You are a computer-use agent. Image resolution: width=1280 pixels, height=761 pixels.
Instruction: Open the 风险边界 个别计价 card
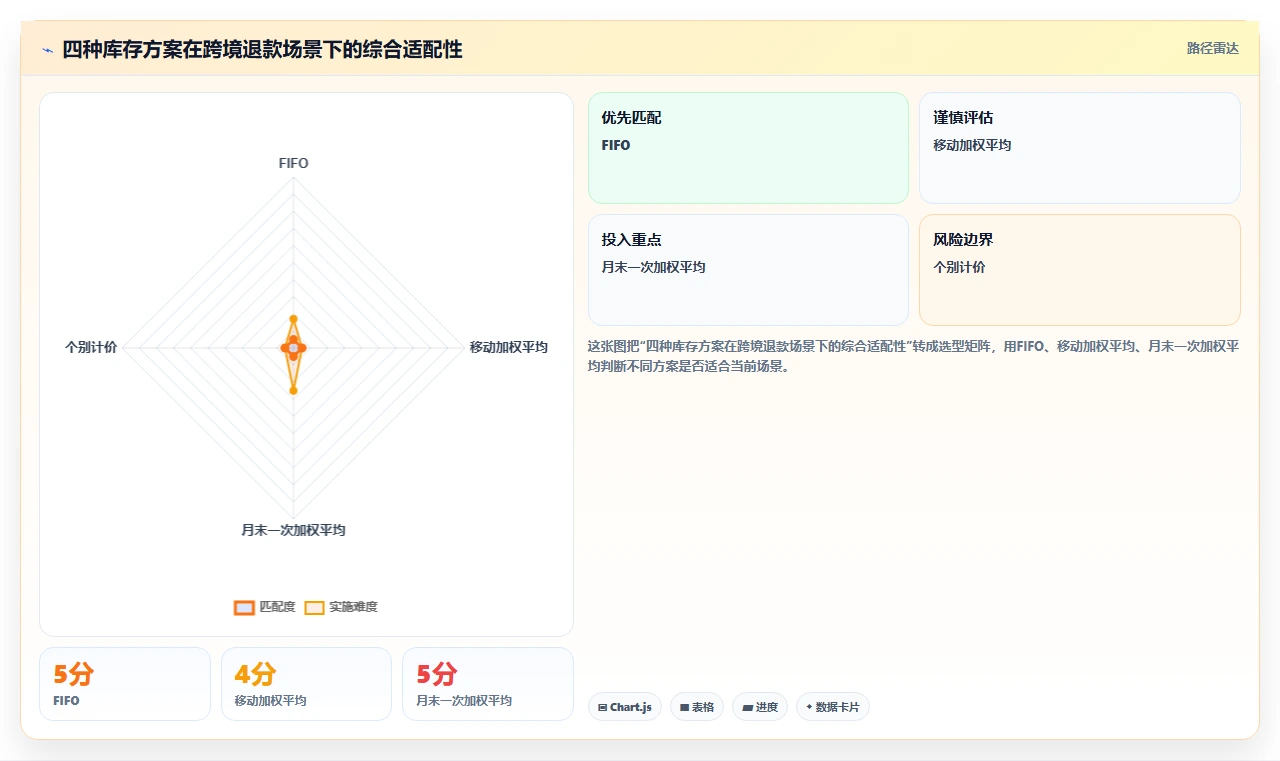pyautogui.click(x=1080, y=270)
